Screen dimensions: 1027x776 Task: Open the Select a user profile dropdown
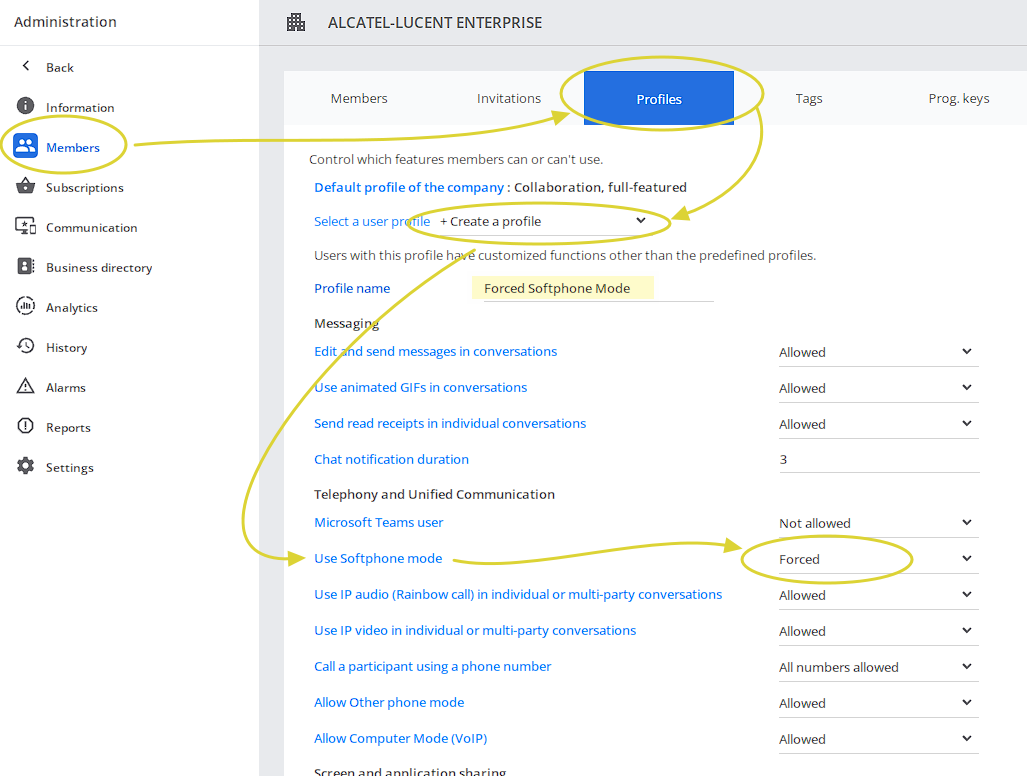tap(543, 221)
